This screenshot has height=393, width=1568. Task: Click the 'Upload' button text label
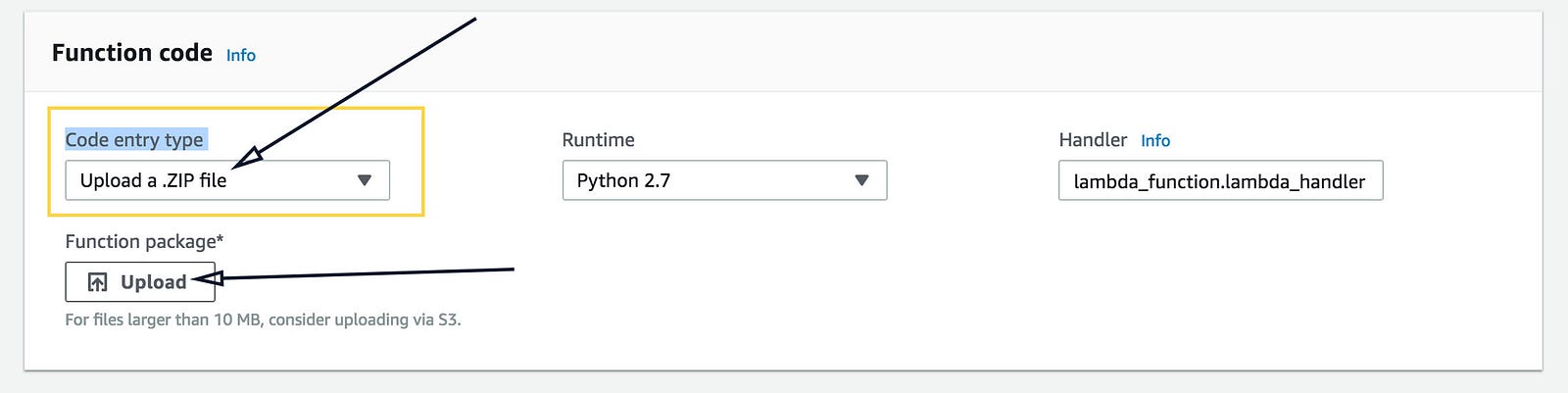point(154,282)
